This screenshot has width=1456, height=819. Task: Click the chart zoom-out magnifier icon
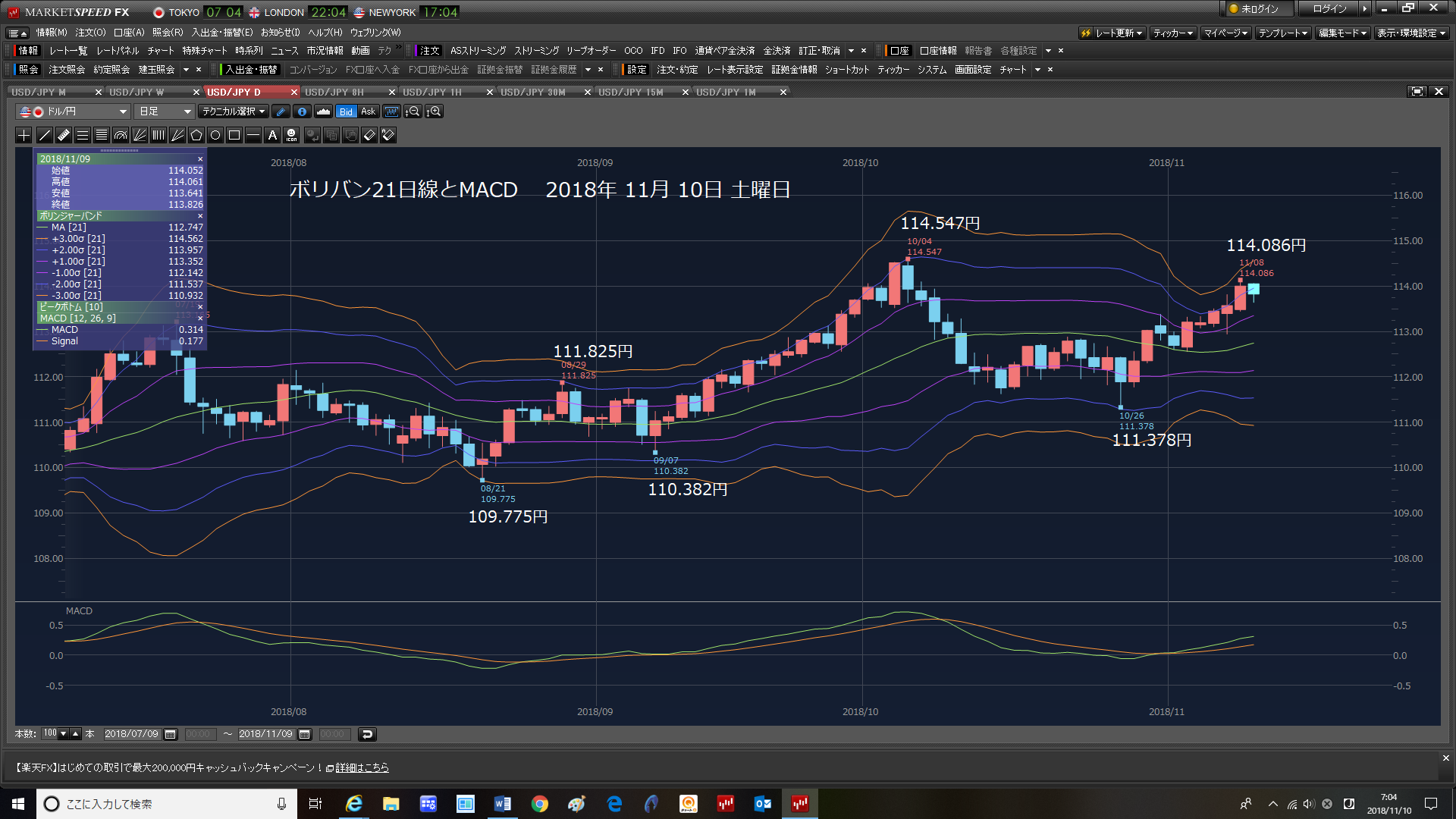click(413, 111)
